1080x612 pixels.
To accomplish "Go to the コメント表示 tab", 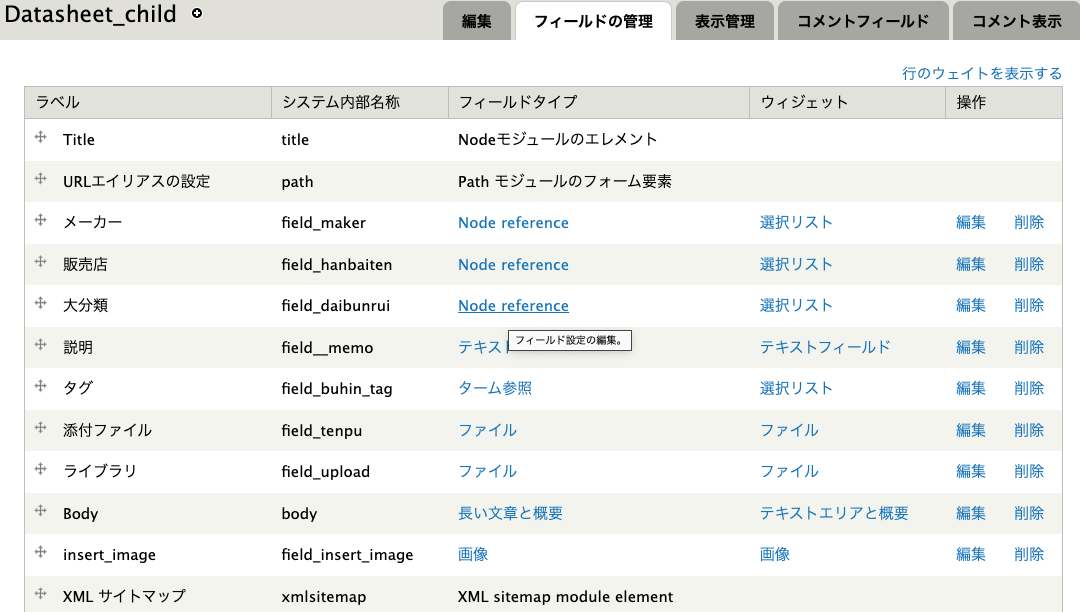I will click(1016, 21).
